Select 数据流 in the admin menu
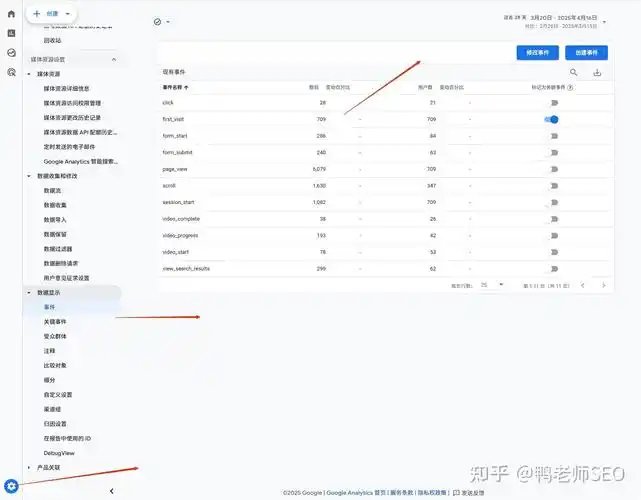 click(x=52, y=191)
